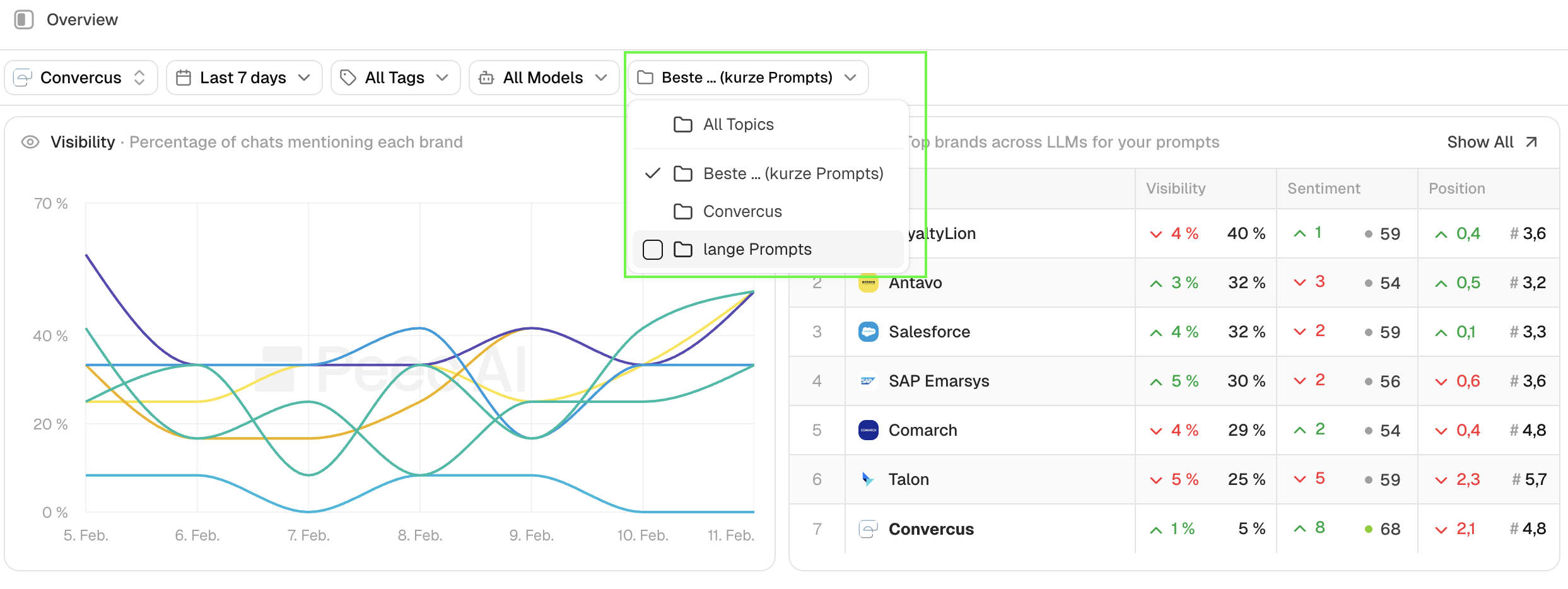Open the Convercus project switcher
The image size is (1568, 589).
click(81, 78)
